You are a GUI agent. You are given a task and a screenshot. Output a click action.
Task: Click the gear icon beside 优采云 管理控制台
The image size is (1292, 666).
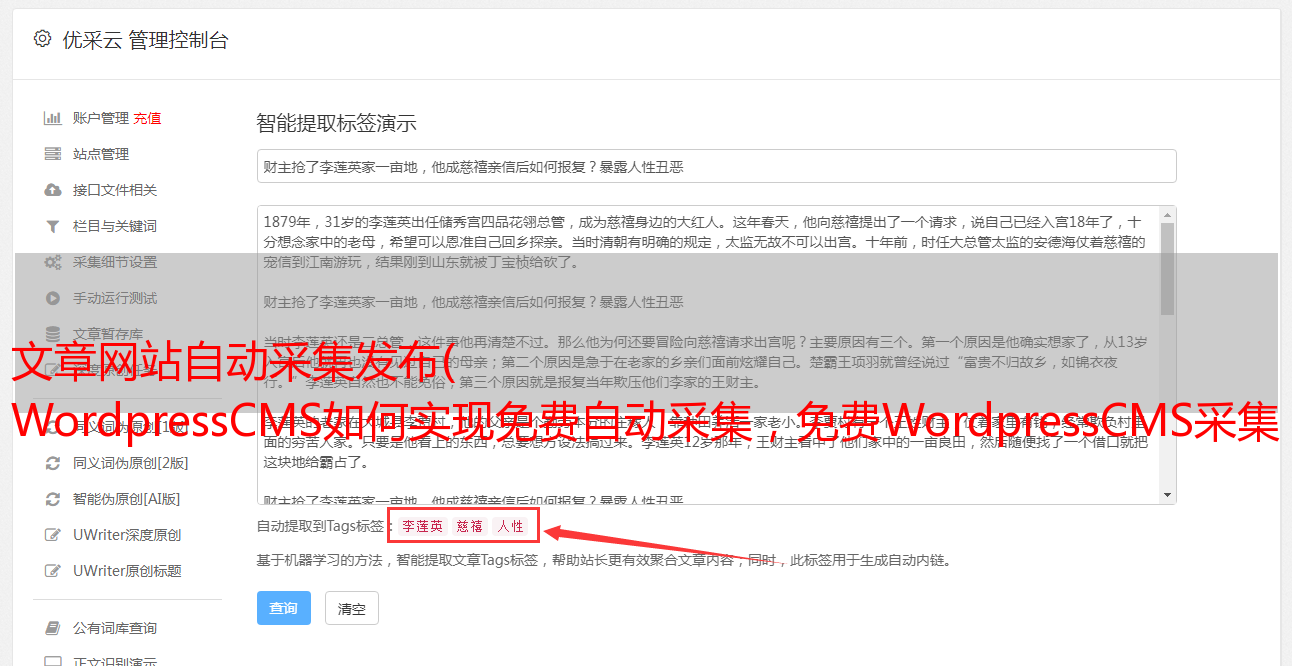[x=42, y=39]
